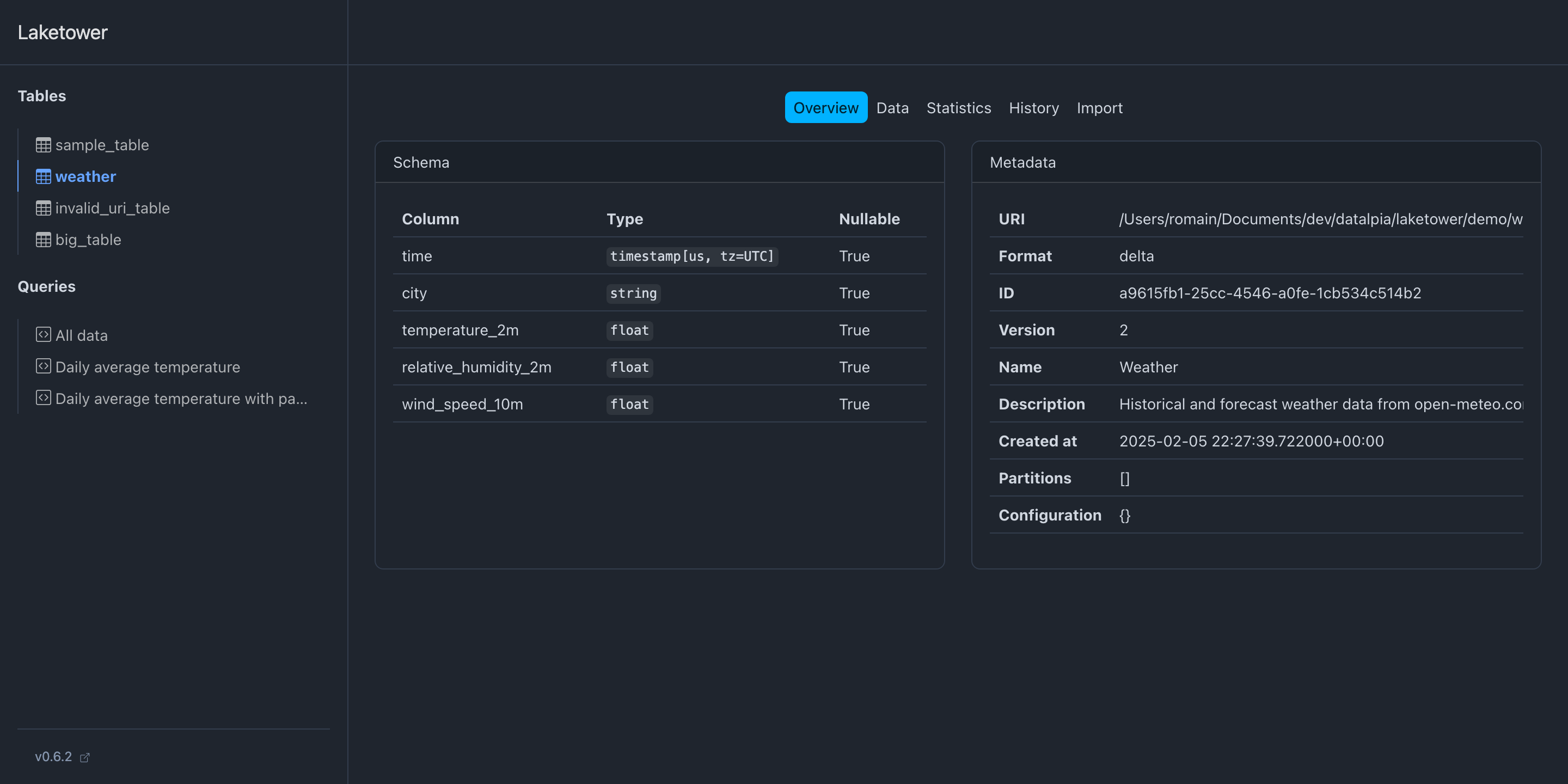Select big_table in the sidebar
This screenshot has width=1568, height=784.
coord(88,240)
